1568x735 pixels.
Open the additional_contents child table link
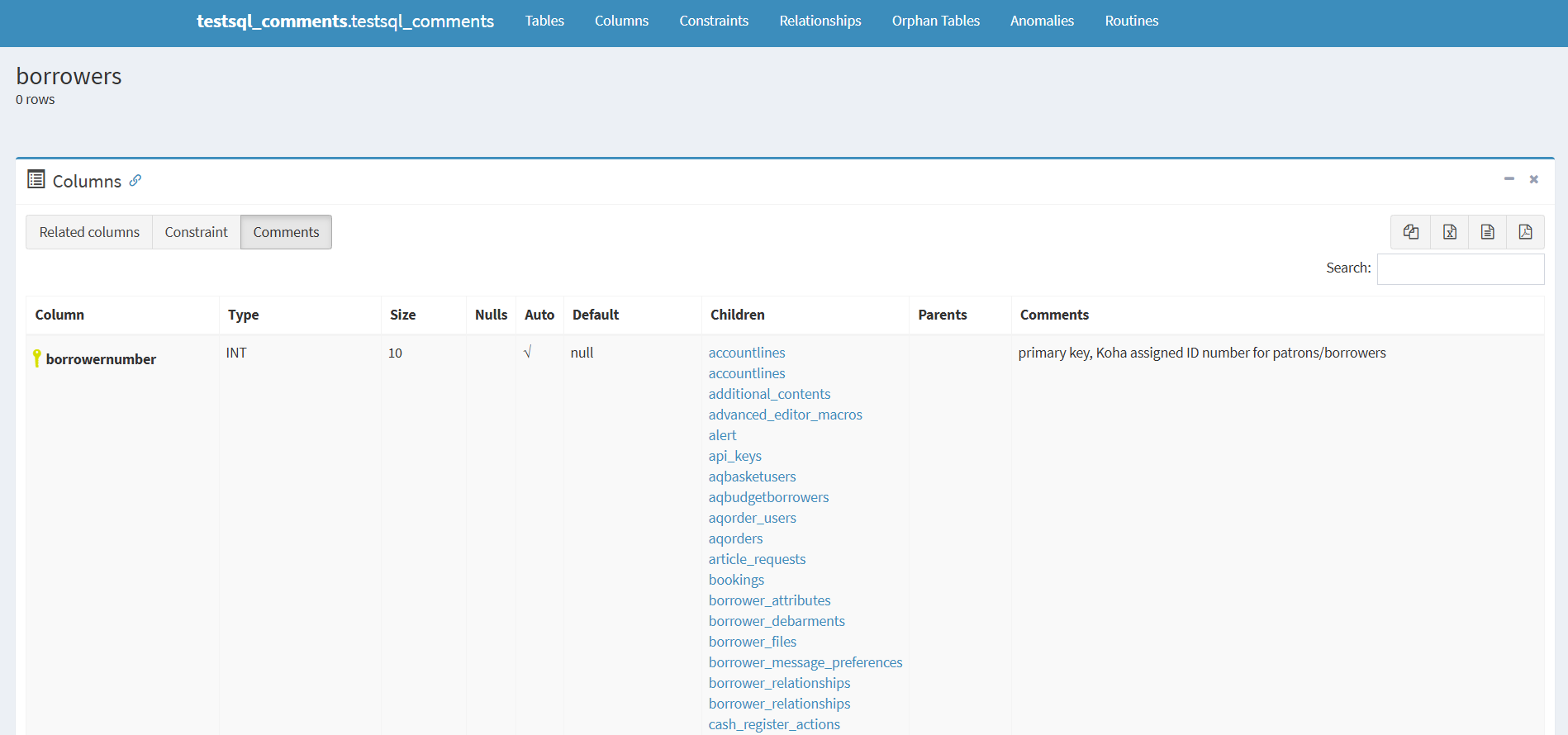coord(769,394)
